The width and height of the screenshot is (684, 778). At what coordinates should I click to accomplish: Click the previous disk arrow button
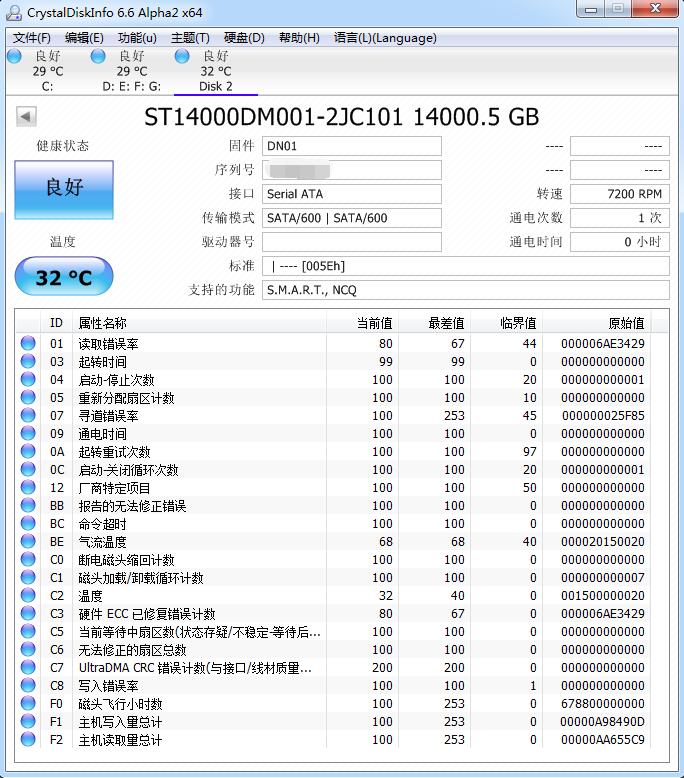coord(26,118)
